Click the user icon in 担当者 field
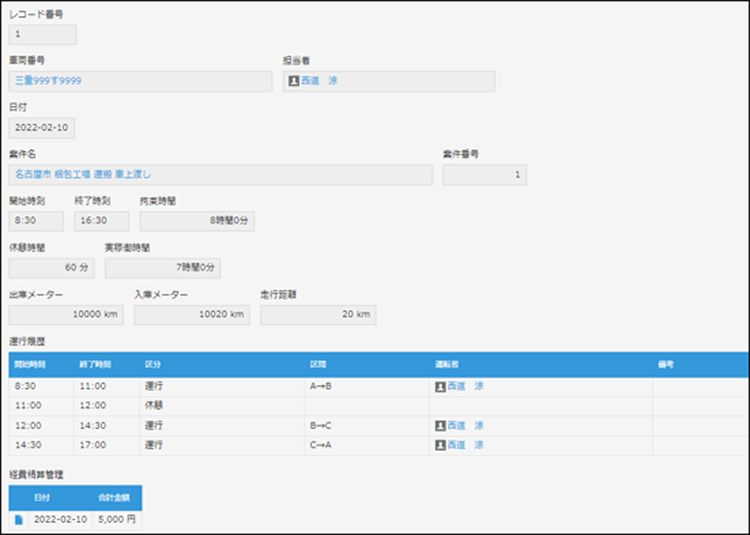The image size is (750, 535). tap(293, 81)
